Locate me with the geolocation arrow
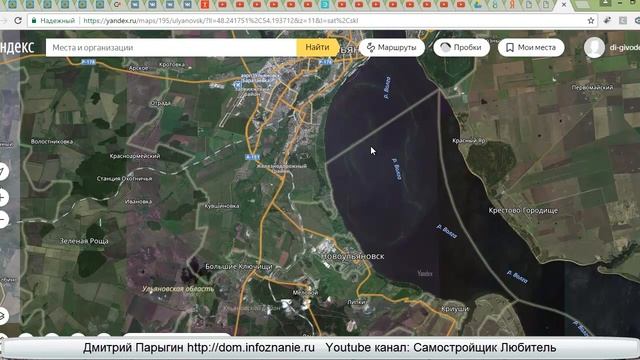This screenshot has height=360, width=640. (3, 171)
